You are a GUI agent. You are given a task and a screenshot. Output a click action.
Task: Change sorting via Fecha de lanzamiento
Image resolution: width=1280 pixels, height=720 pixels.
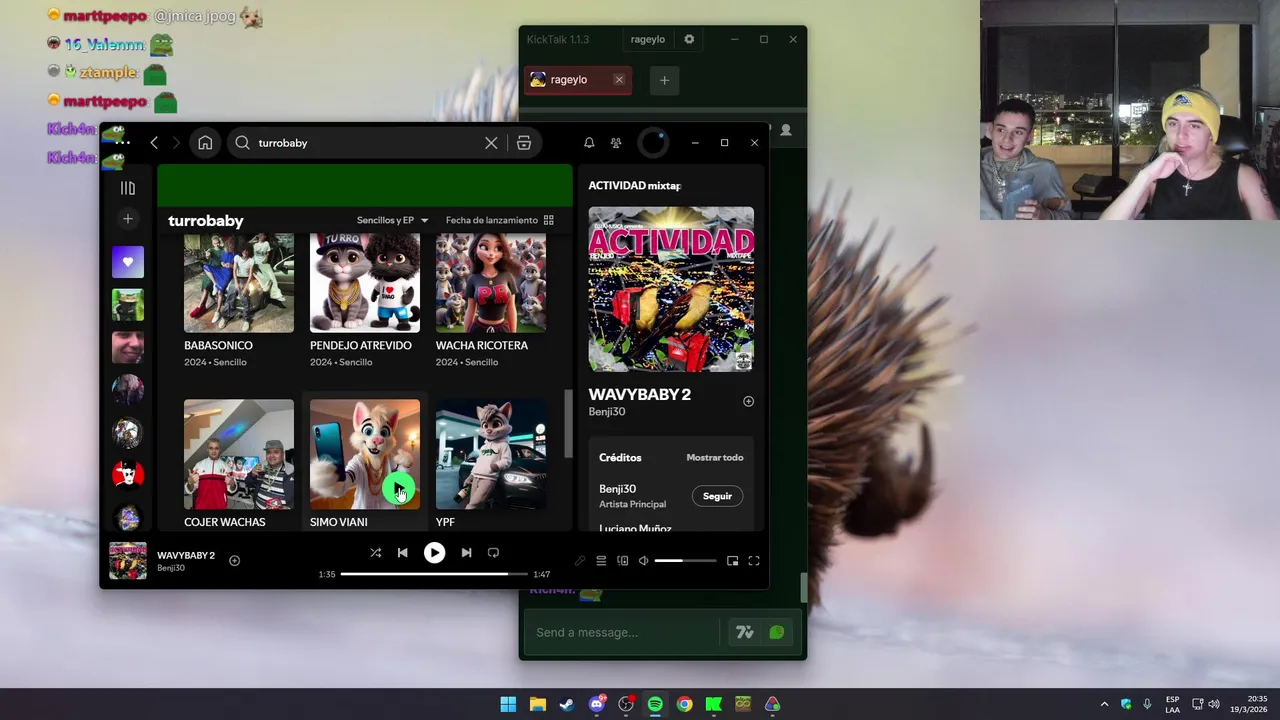[492, 220]
